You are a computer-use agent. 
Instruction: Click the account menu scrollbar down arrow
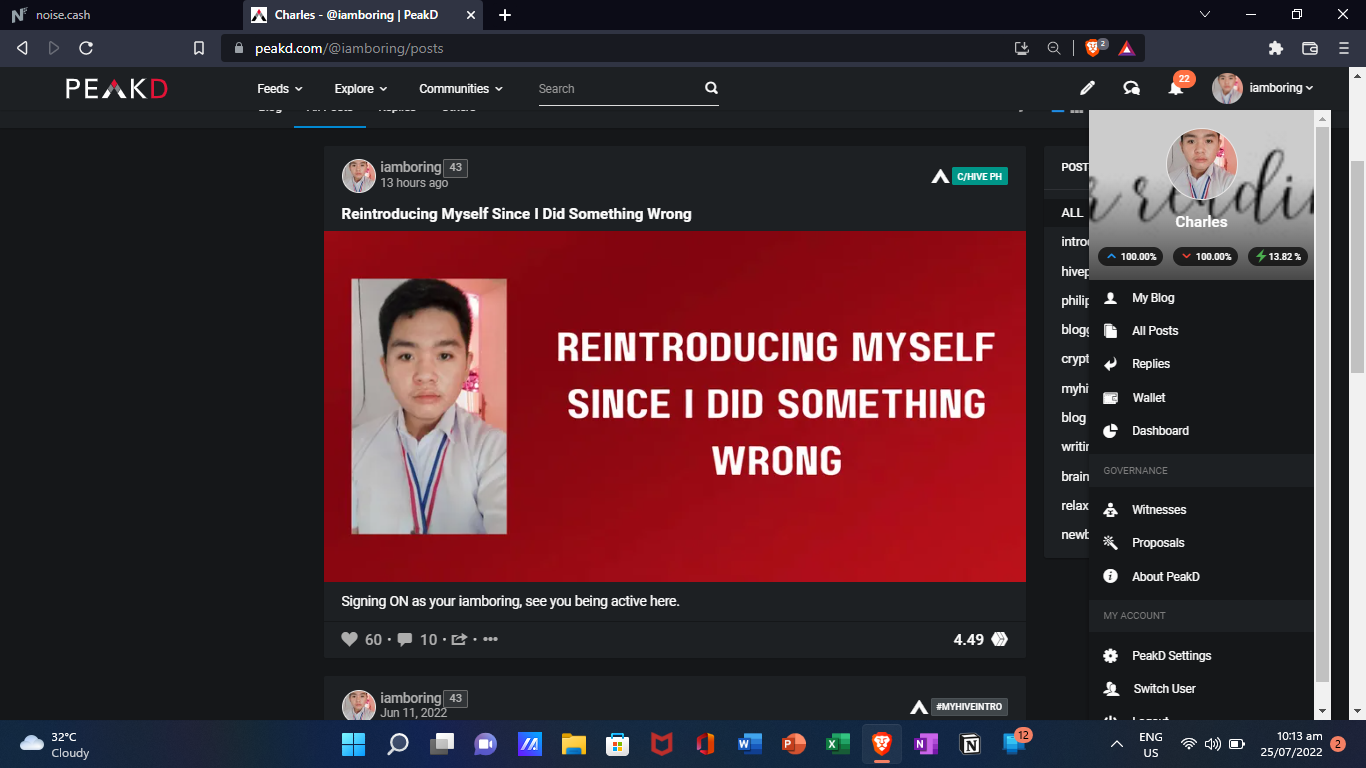click(1322, 711)
